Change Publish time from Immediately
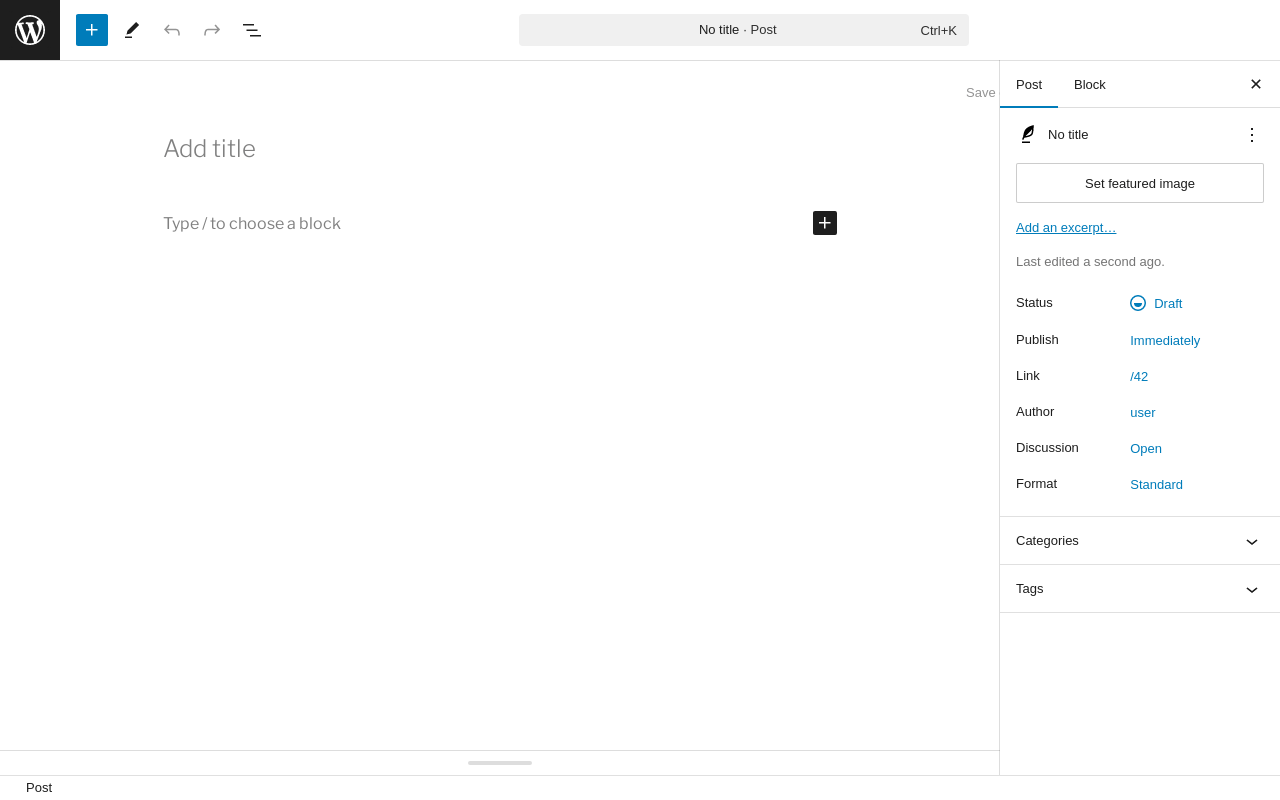 pyautogui.click(x=1165, y=340)
